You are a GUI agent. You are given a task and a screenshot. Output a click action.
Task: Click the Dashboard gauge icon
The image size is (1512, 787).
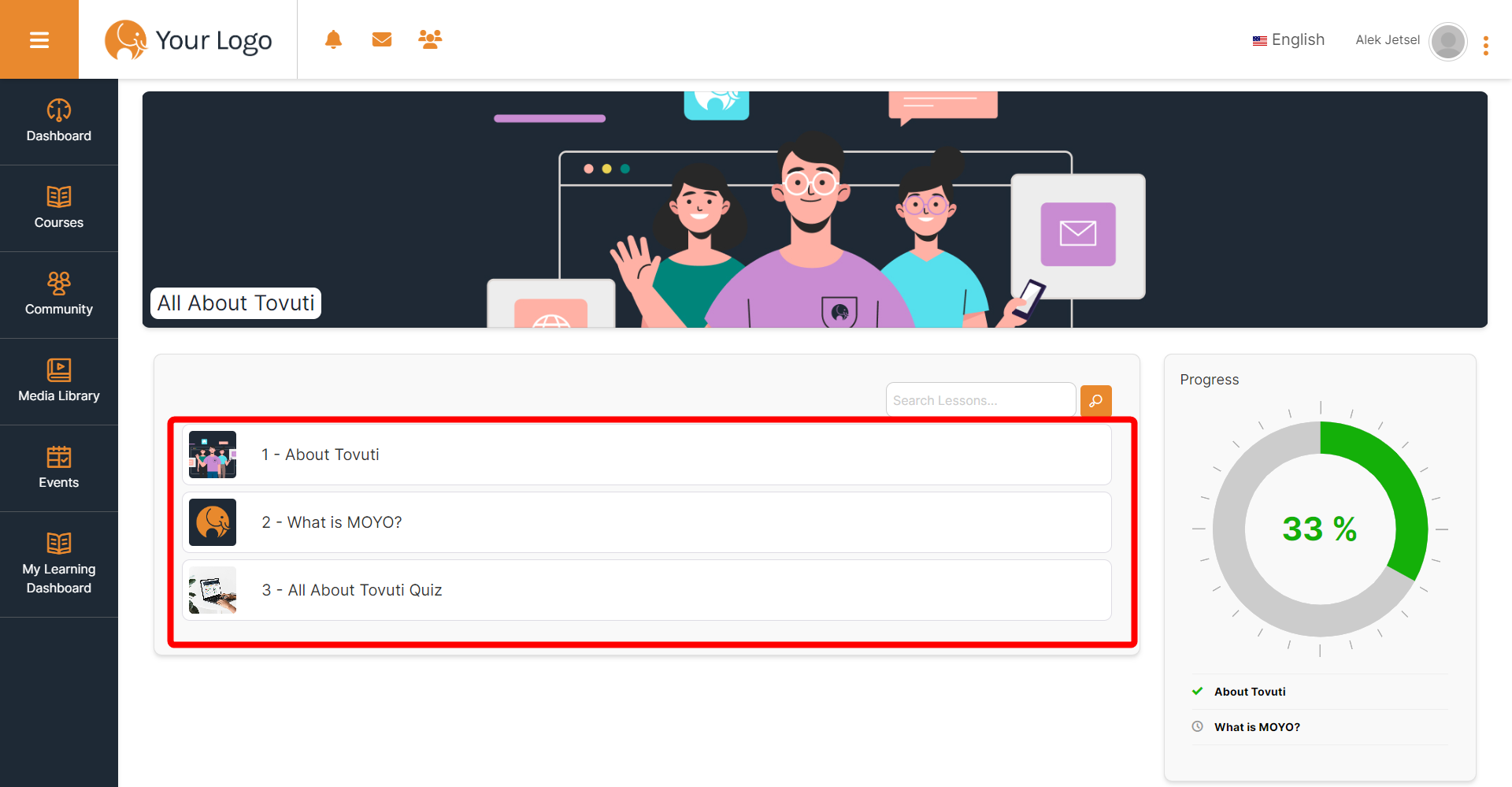tap(59, 110)
